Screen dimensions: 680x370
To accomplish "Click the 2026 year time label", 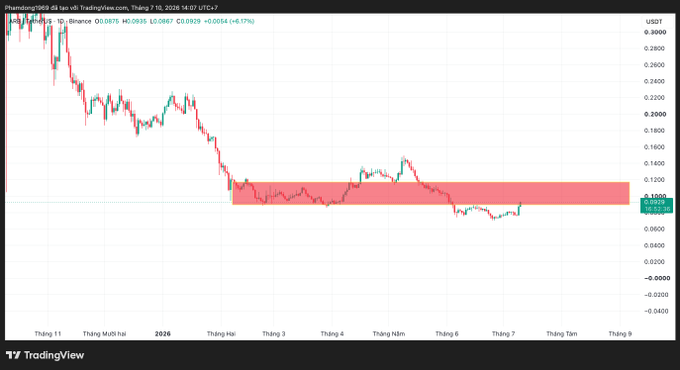I will (x=163, y=334).
